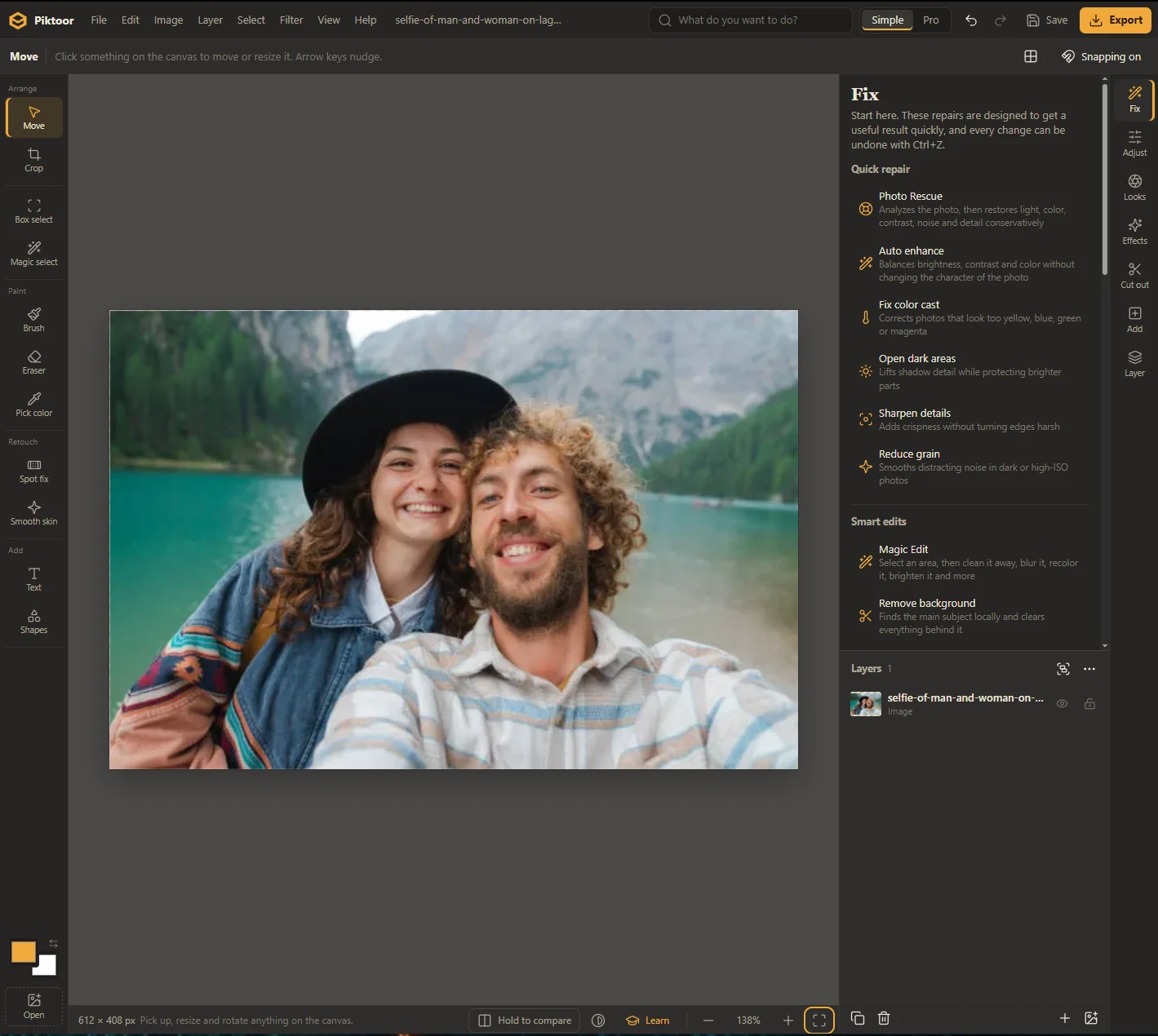
Task: Select the selfie layer thumbnail
Action: click(x=866, y=704)
